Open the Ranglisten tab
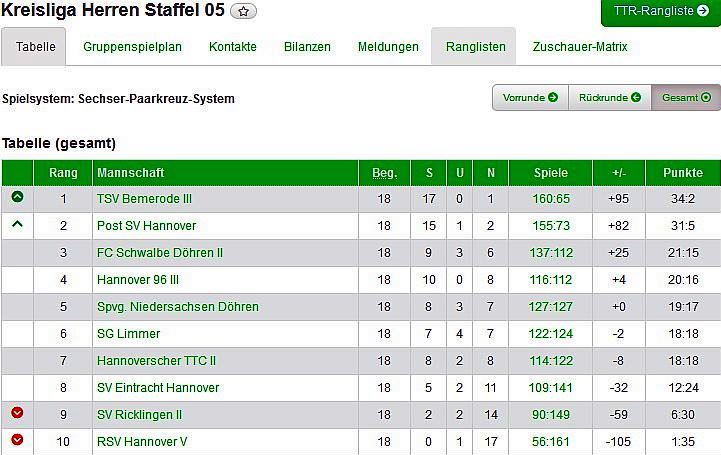Viewport: 721px width, 455px height. 475,47
